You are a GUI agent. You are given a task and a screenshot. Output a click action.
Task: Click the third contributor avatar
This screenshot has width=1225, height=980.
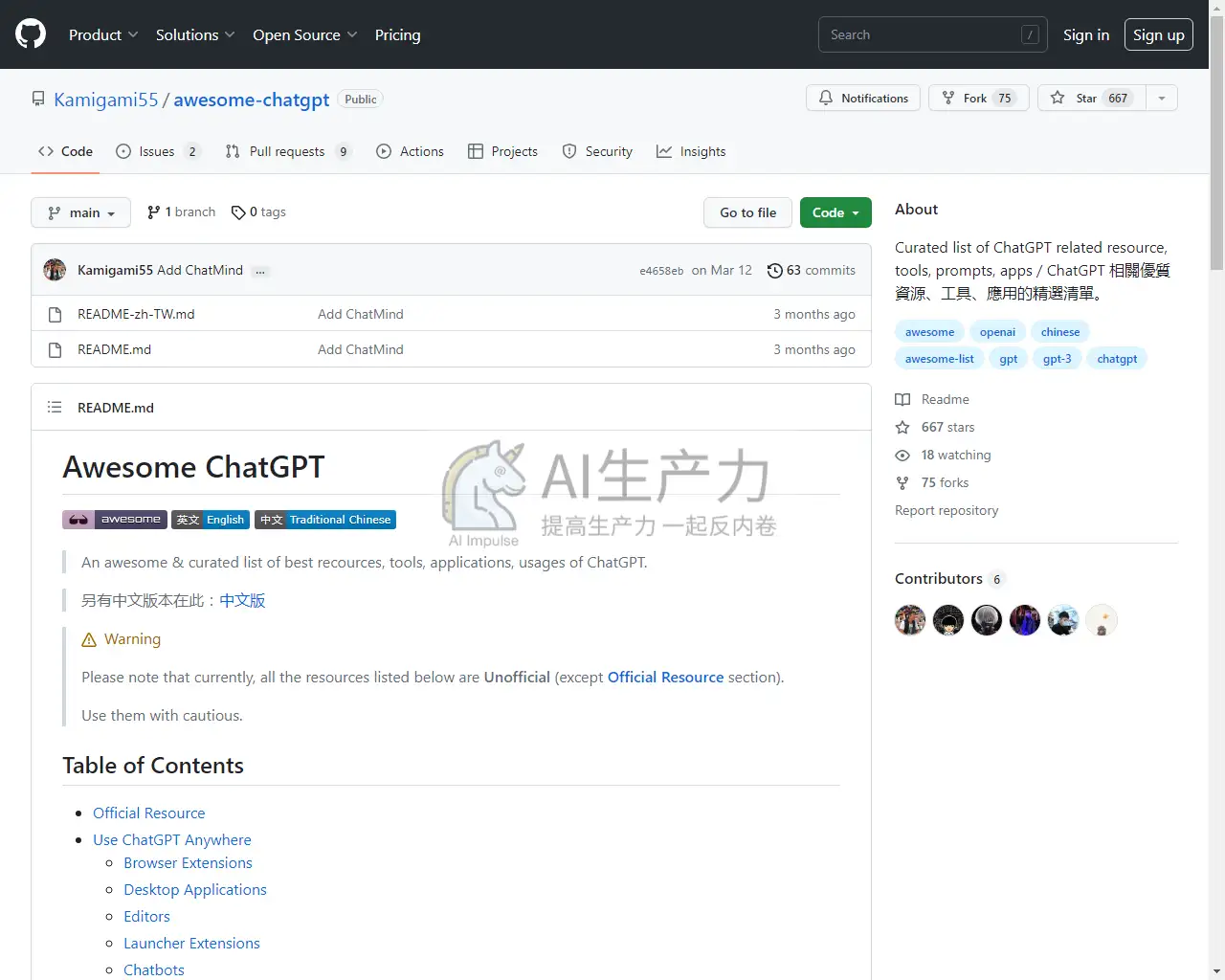pyautogui.click(x=987, y=620)
